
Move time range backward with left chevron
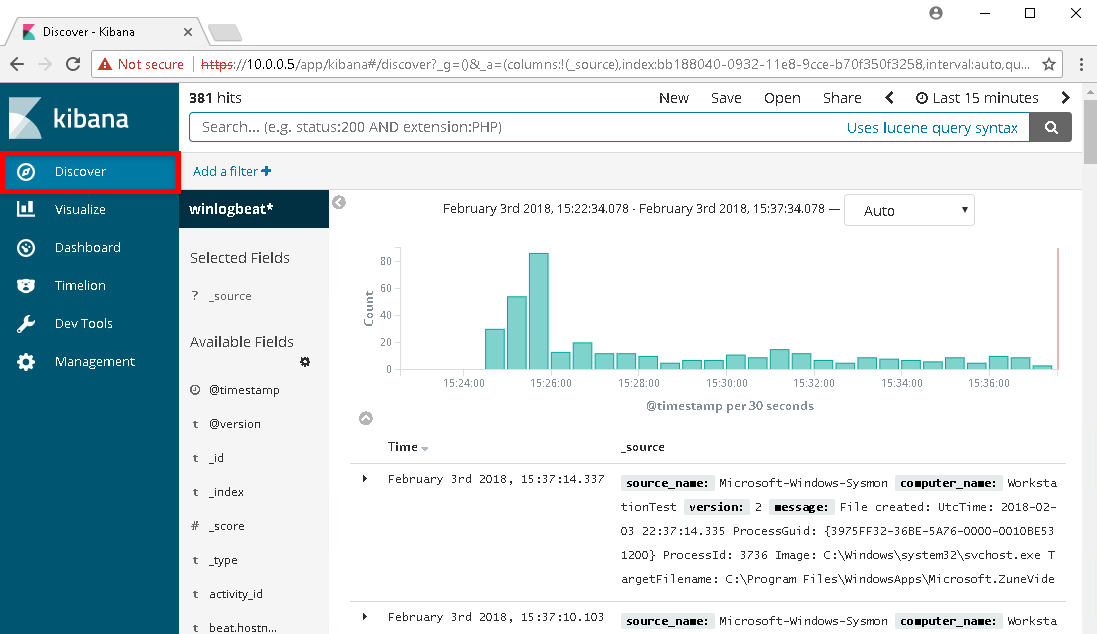tap(889, 98)
